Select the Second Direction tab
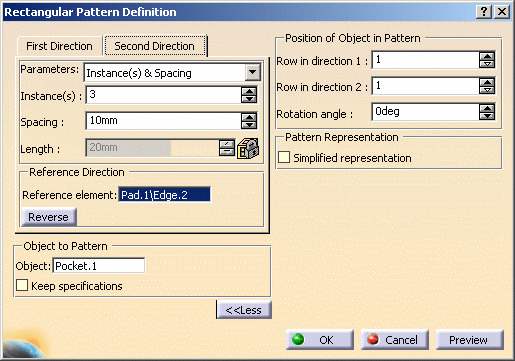This screenshot has width=515, height=361. [155, 46]
